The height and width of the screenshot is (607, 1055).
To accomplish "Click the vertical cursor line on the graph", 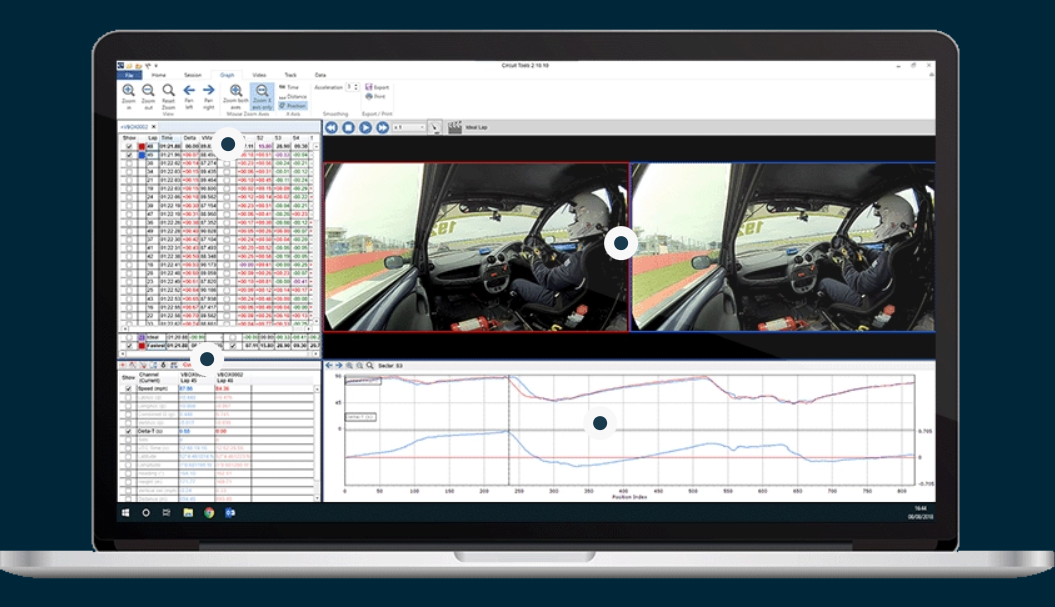I will (509, 430).
